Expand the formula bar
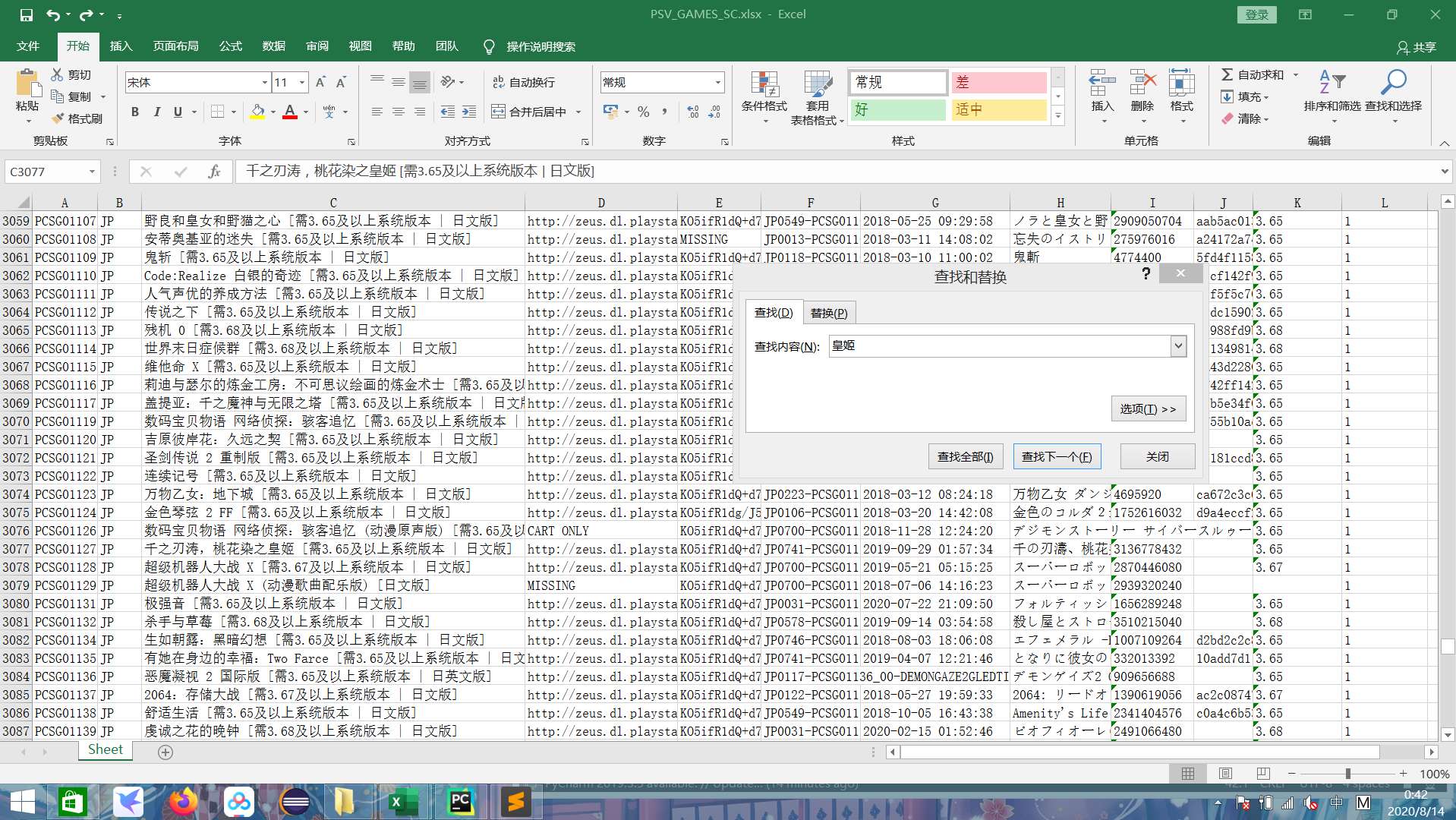 tap(1445, 172)
